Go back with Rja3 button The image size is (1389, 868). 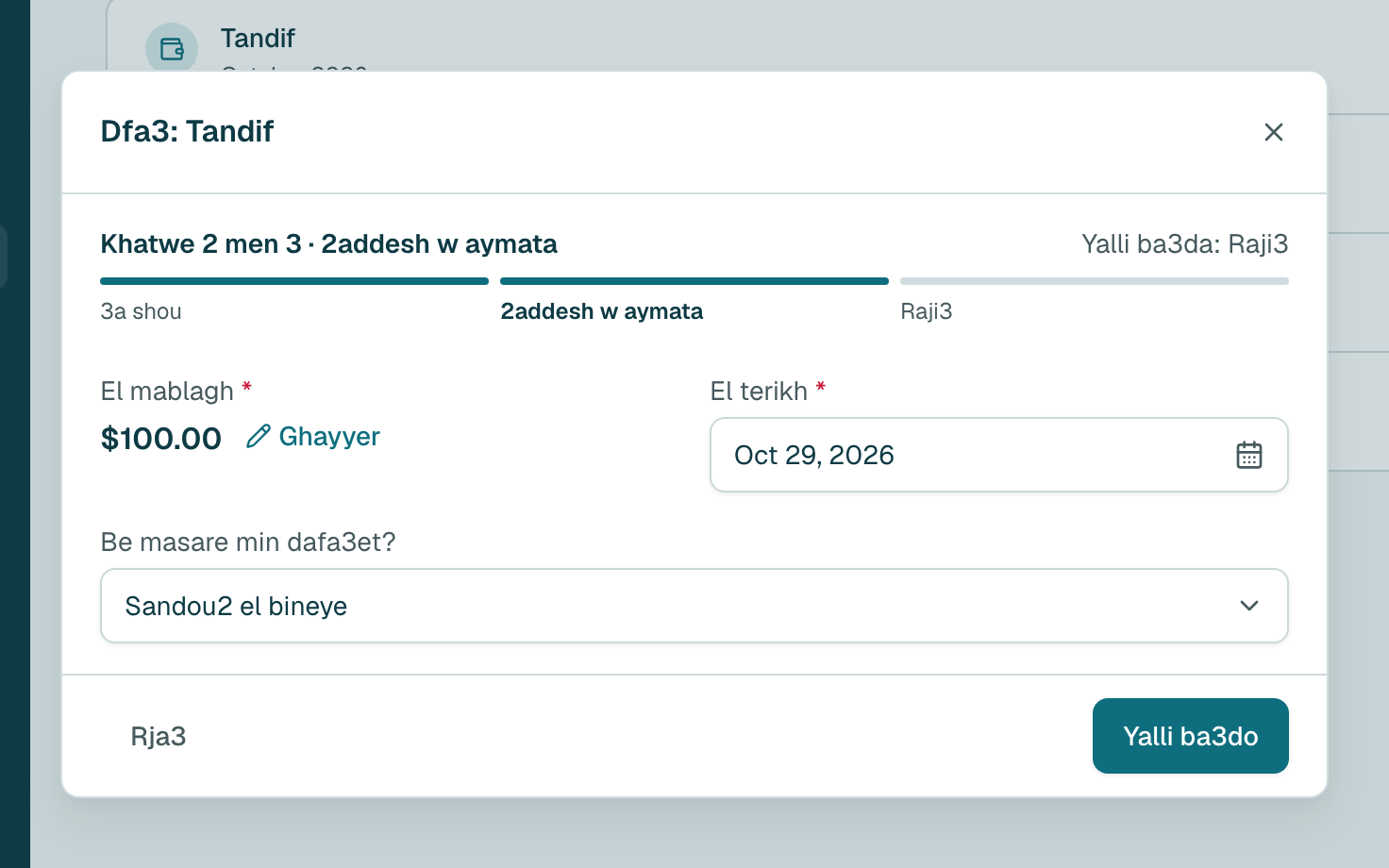(x=159, y=736)
